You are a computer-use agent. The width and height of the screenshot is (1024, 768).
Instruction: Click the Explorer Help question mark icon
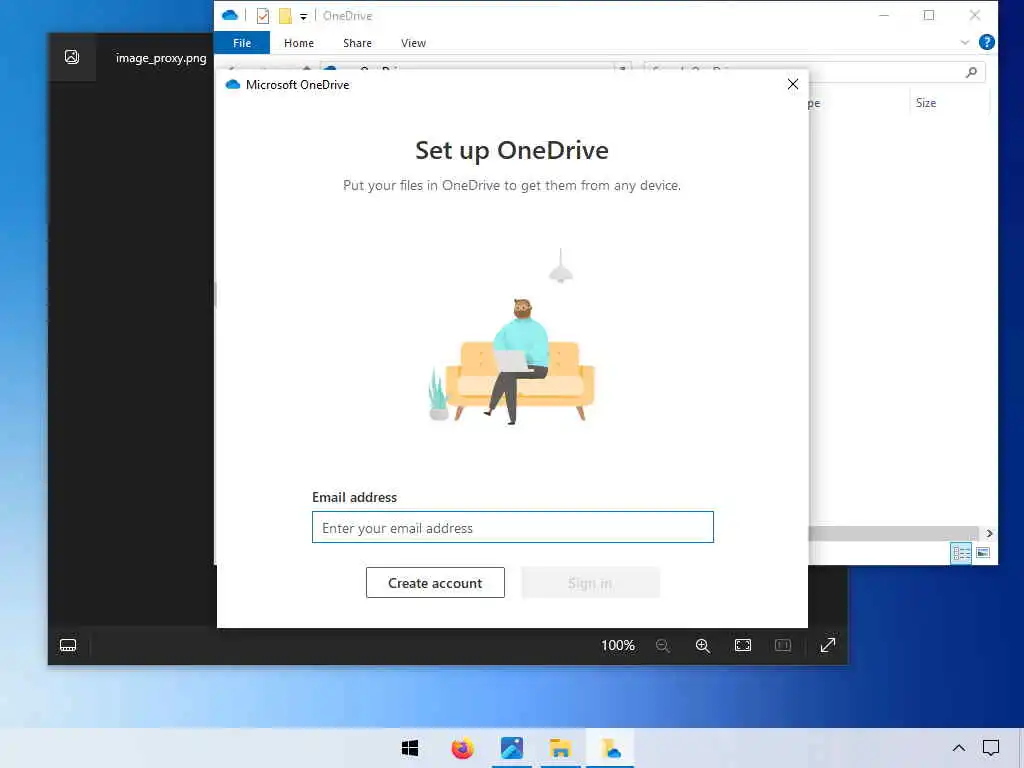click(987, 42)
